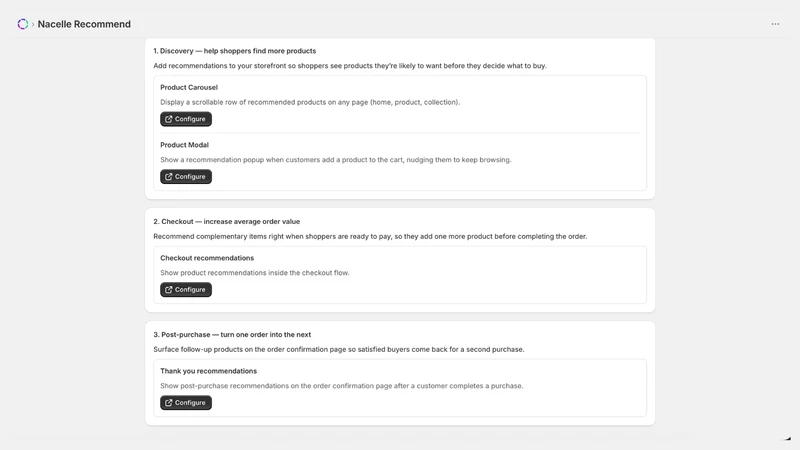
Task: Click the Discovery section heading
Action: click(235, 51)
